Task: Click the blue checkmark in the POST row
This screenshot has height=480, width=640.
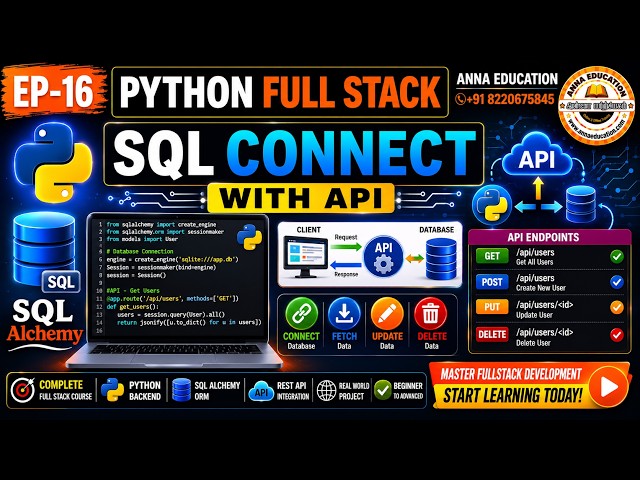Action: (x=617, y=282)
